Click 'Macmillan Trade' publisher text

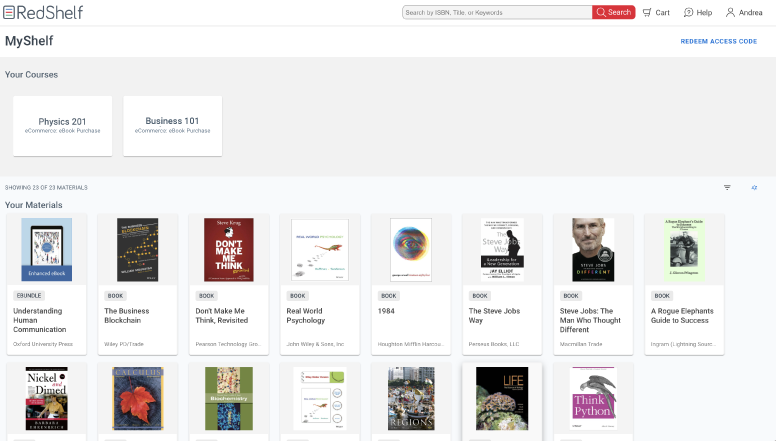pos(581,344)
